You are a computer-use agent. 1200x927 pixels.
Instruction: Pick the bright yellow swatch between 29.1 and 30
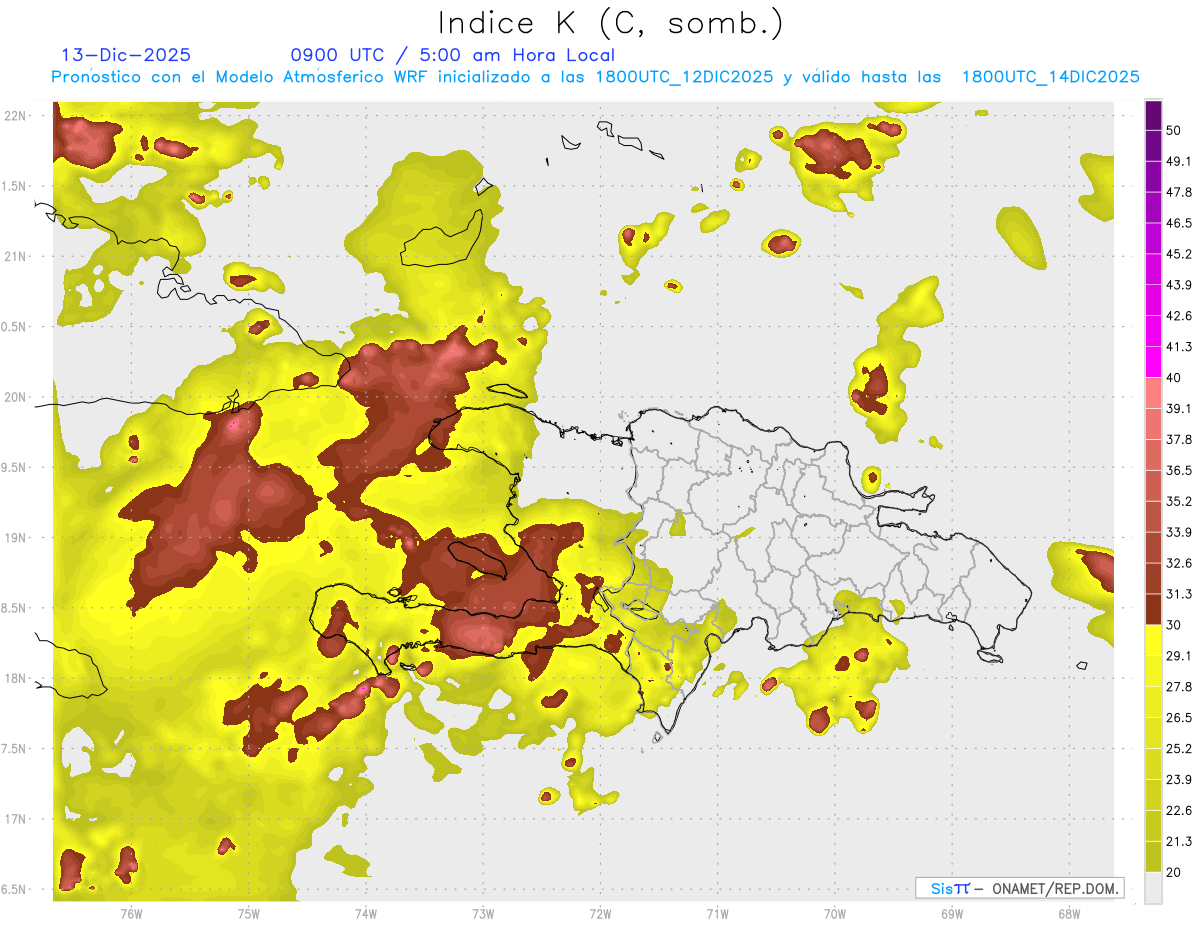(x=1153, y=640)
